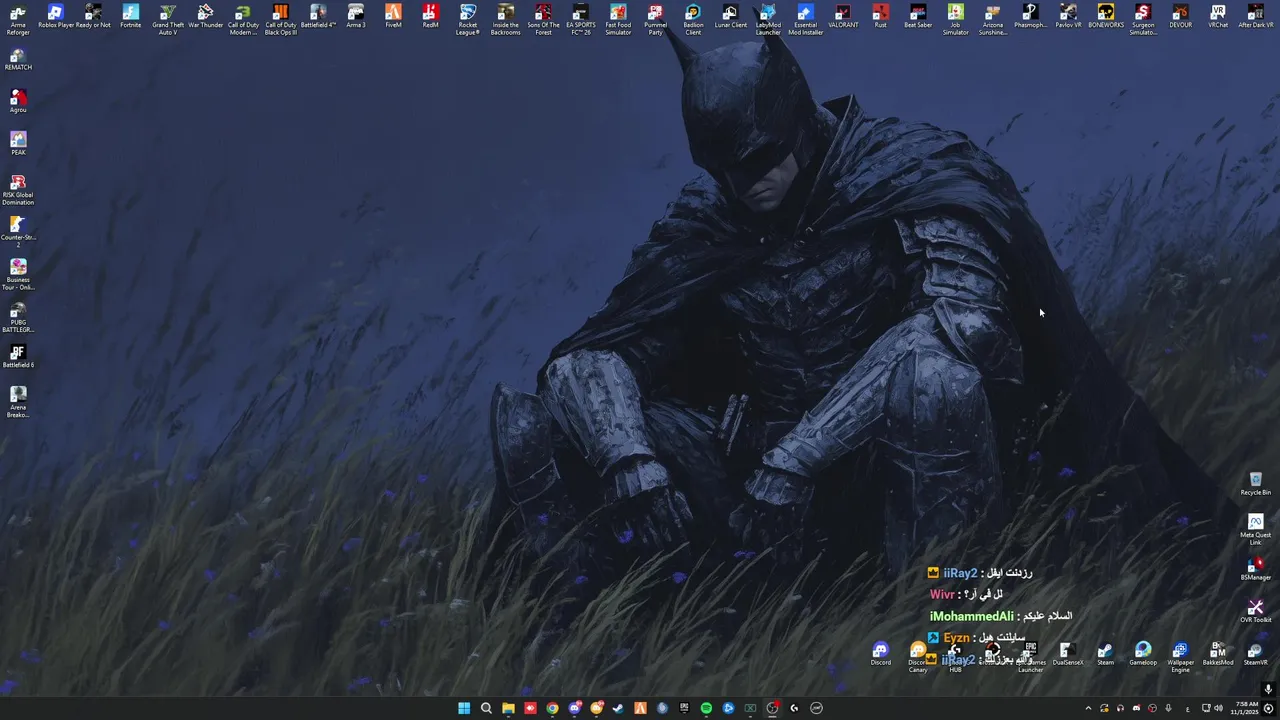Image resolution: width=1280 pixels, height=720 pixels.
Task: Open File Explorer from the taskbar
Action: (508, 708)
